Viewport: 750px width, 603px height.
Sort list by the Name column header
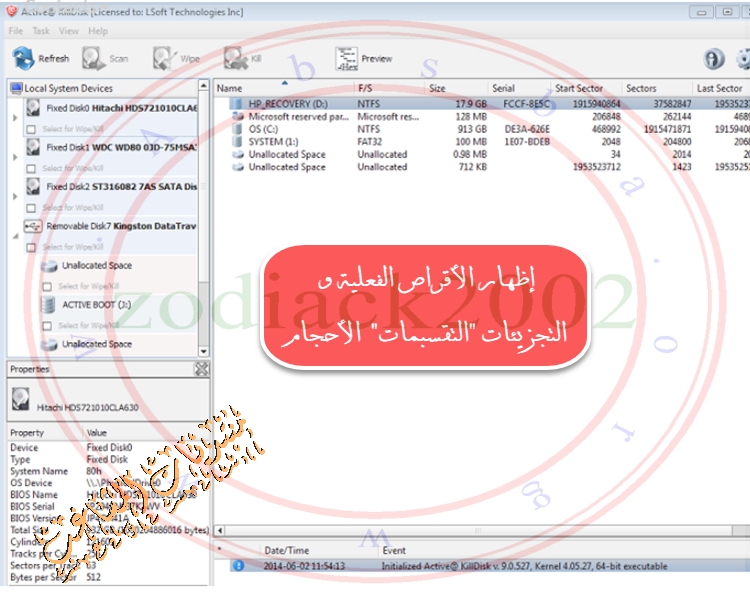click(284, 88)
